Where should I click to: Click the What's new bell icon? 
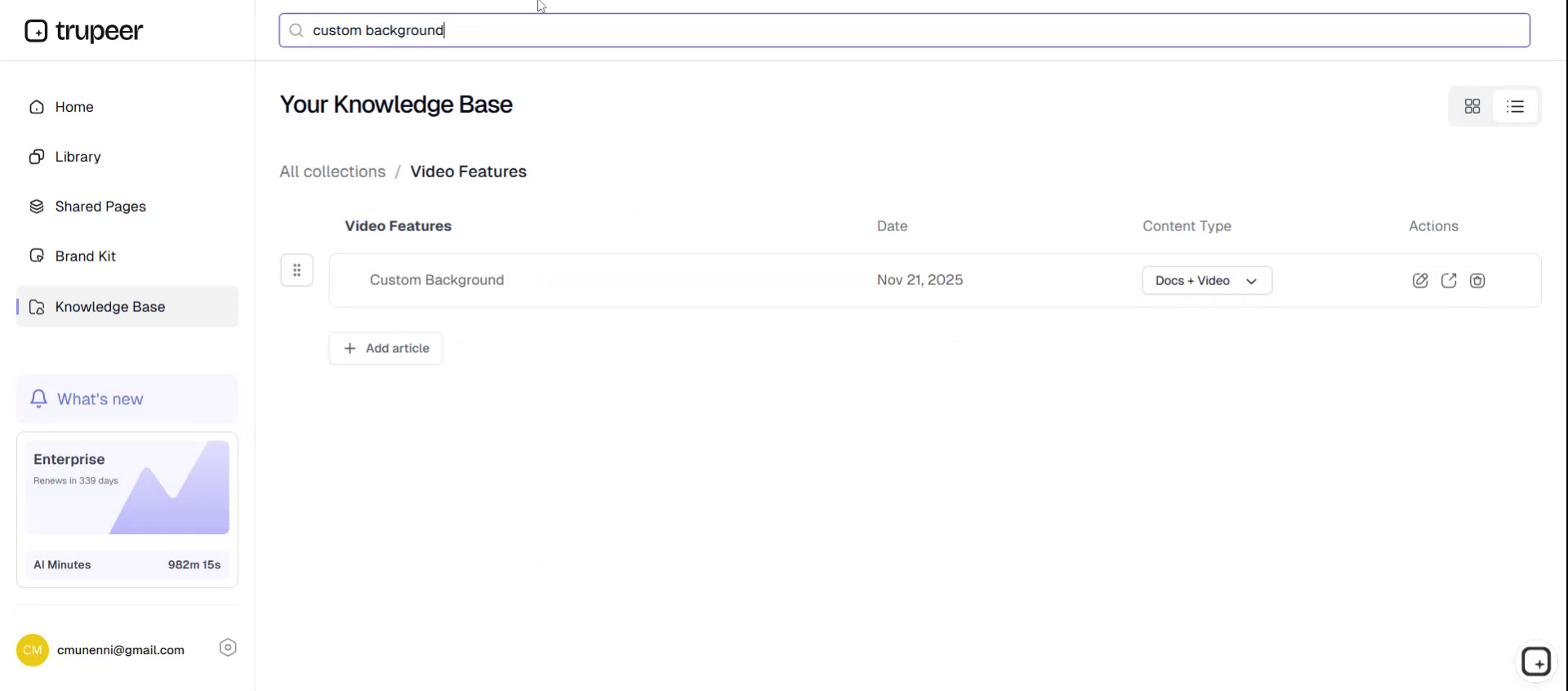pos(38,399)
